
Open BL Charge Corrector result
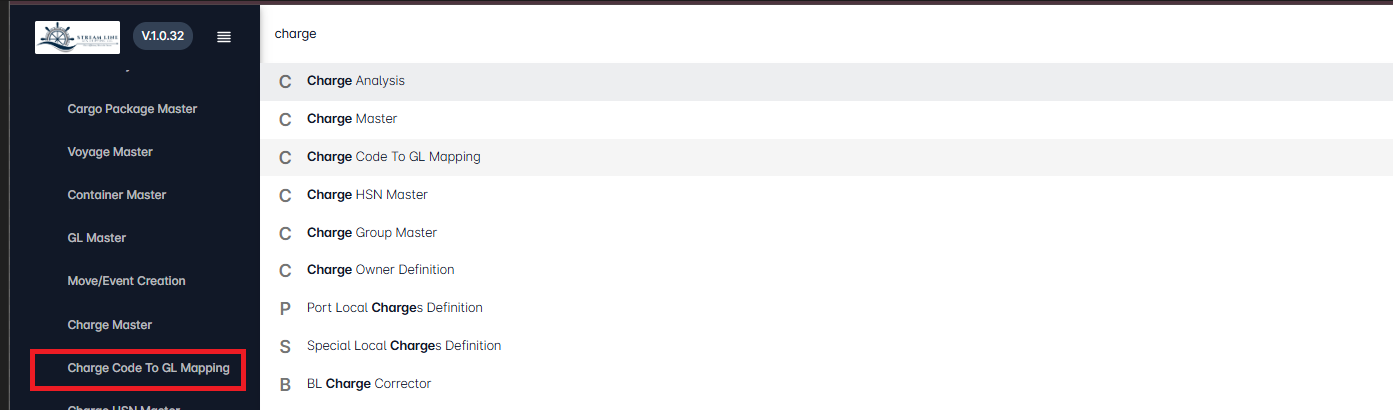tap(826, 384)
